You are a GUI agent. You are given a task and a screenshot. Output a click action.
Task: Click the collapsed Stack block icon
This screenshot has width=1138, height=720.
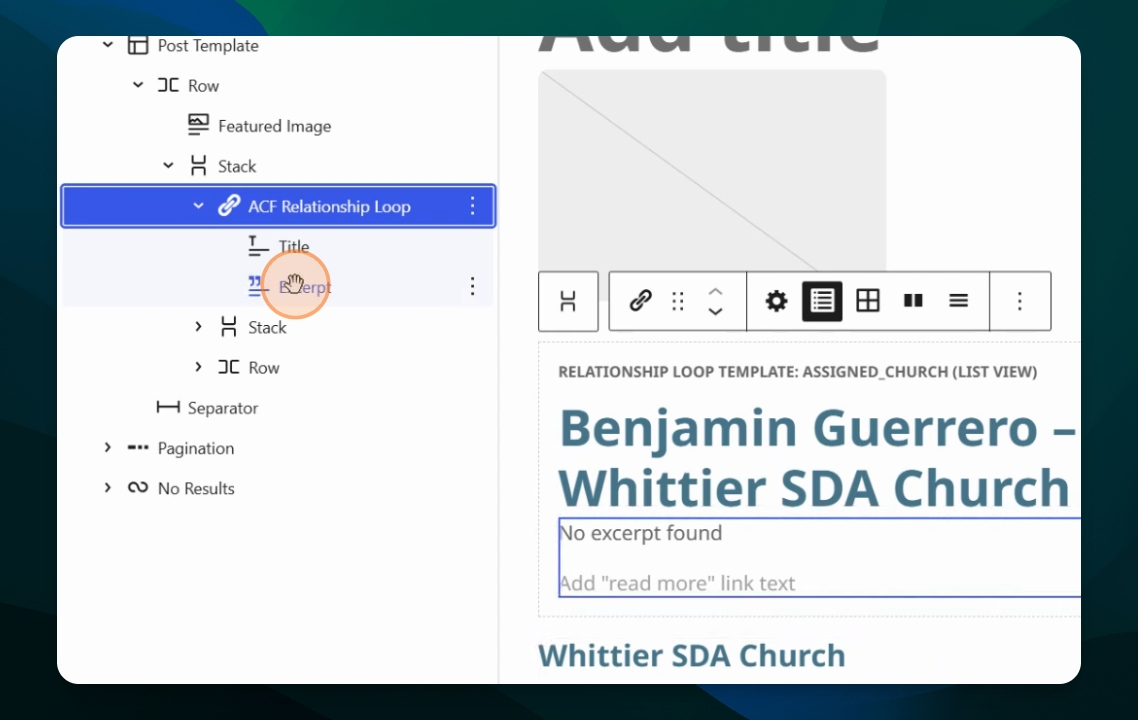[x=229, y=327]
